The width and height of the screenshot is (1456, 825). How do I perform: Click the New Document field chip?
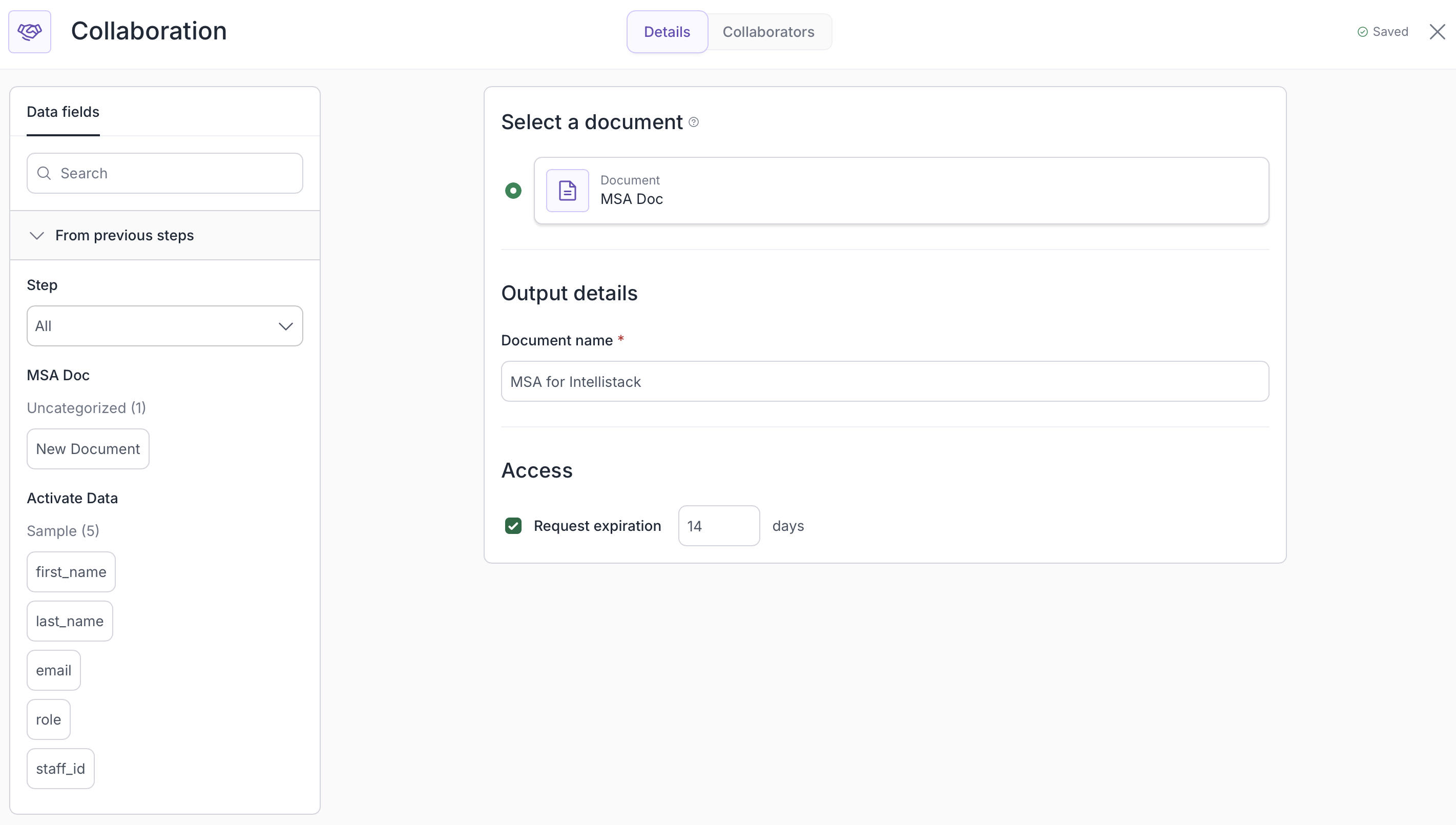88,449
